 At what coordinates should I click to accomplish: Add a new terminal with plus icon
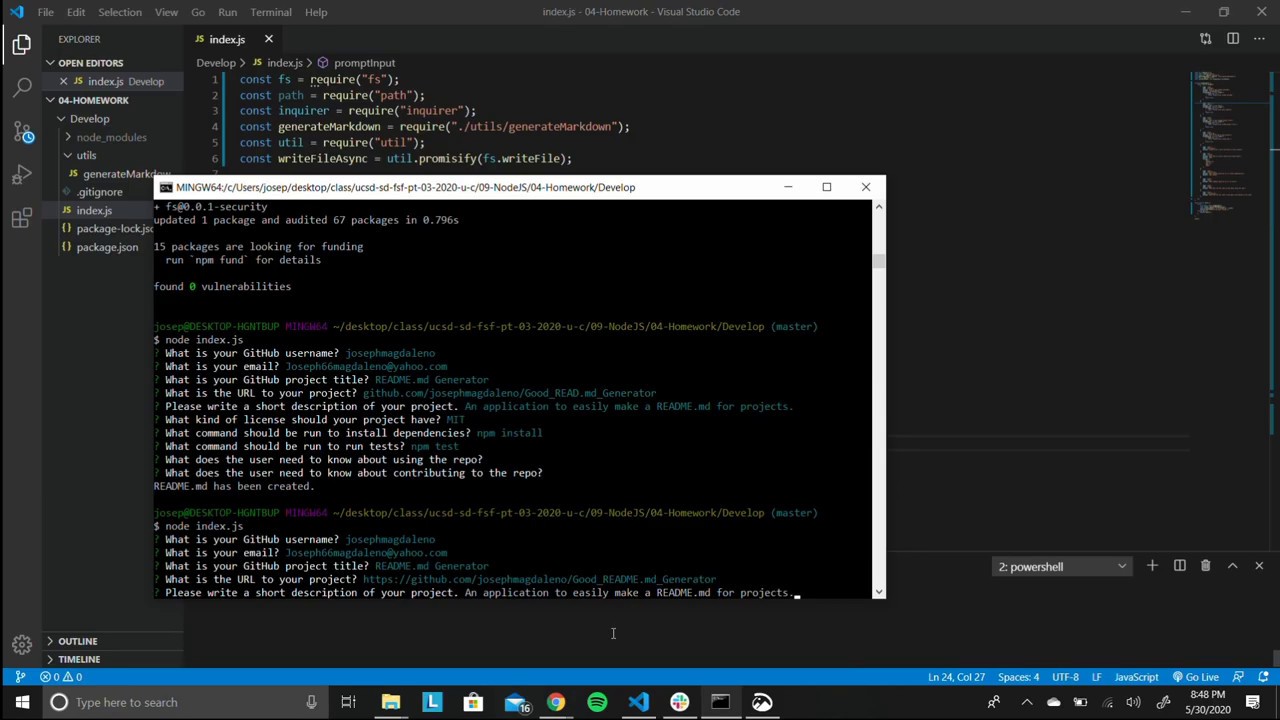1152,566
